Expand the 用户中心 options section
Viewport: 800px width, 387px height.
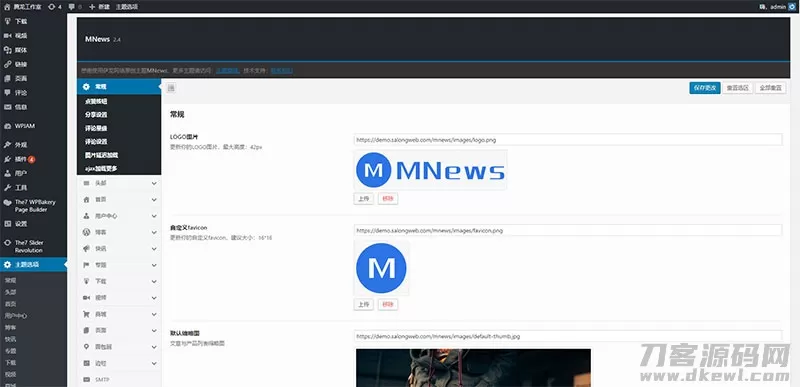(119, 216)
